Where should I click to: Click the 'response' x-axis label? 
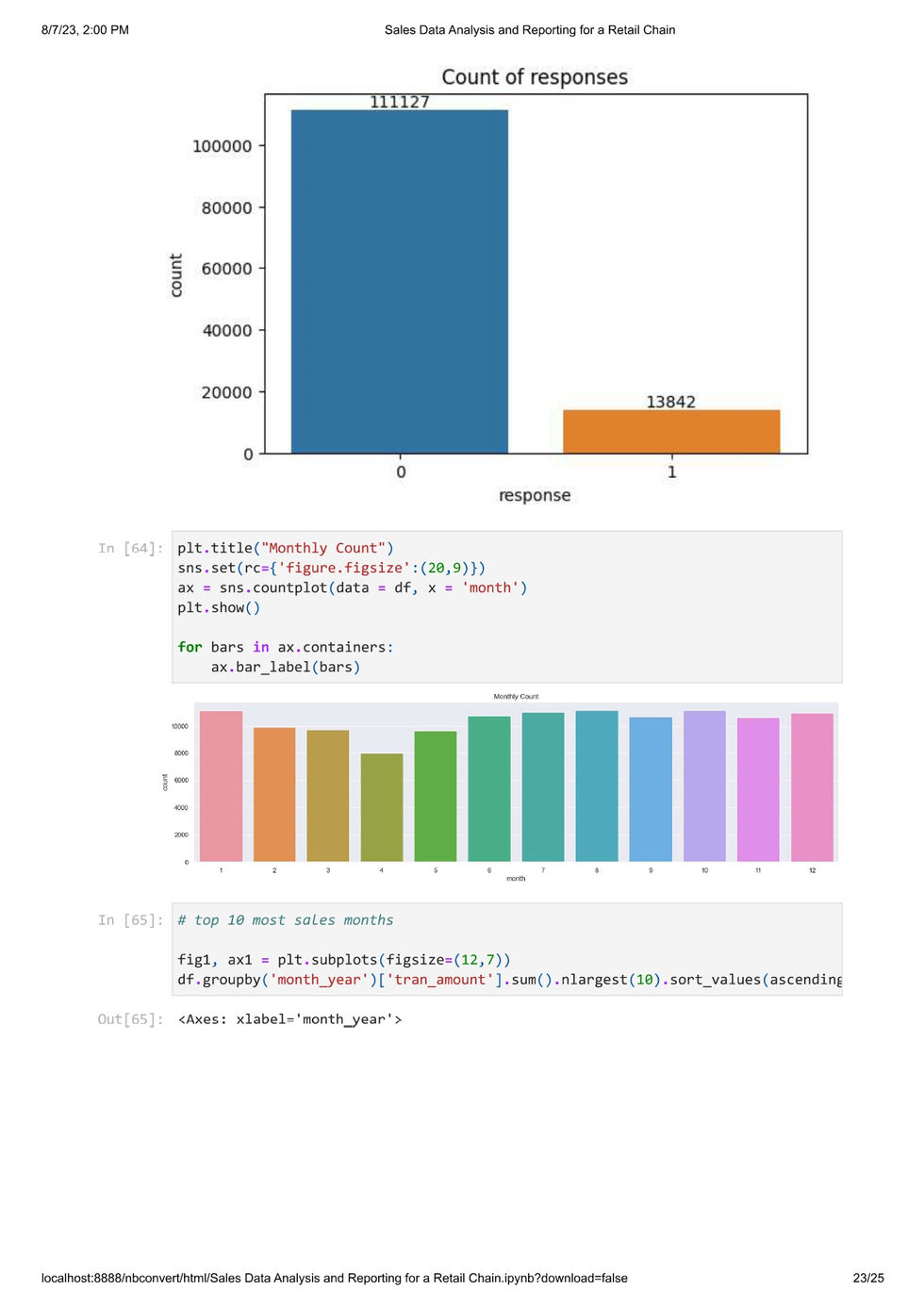coord(534,494)
